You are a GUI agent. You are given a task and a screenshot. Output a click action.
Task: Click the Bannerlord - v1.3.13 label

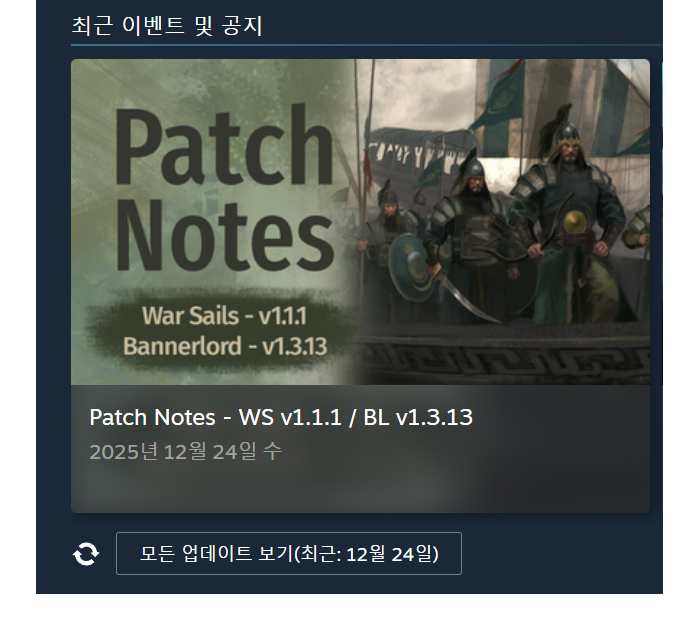(225, 346)
